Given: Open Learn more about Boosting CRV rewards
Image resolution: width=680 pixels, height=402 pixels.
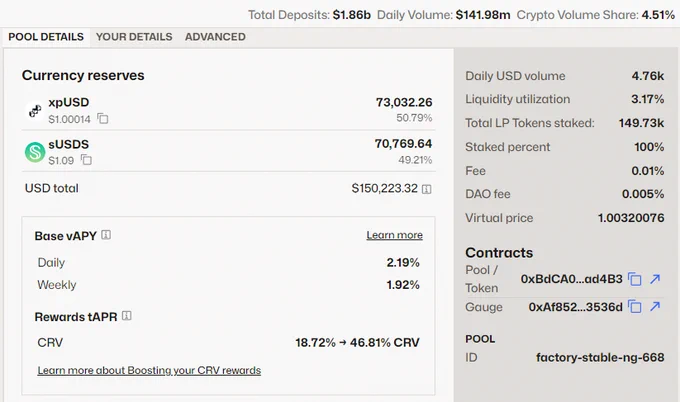Looking at the screenshot, I should pos(149,370).
